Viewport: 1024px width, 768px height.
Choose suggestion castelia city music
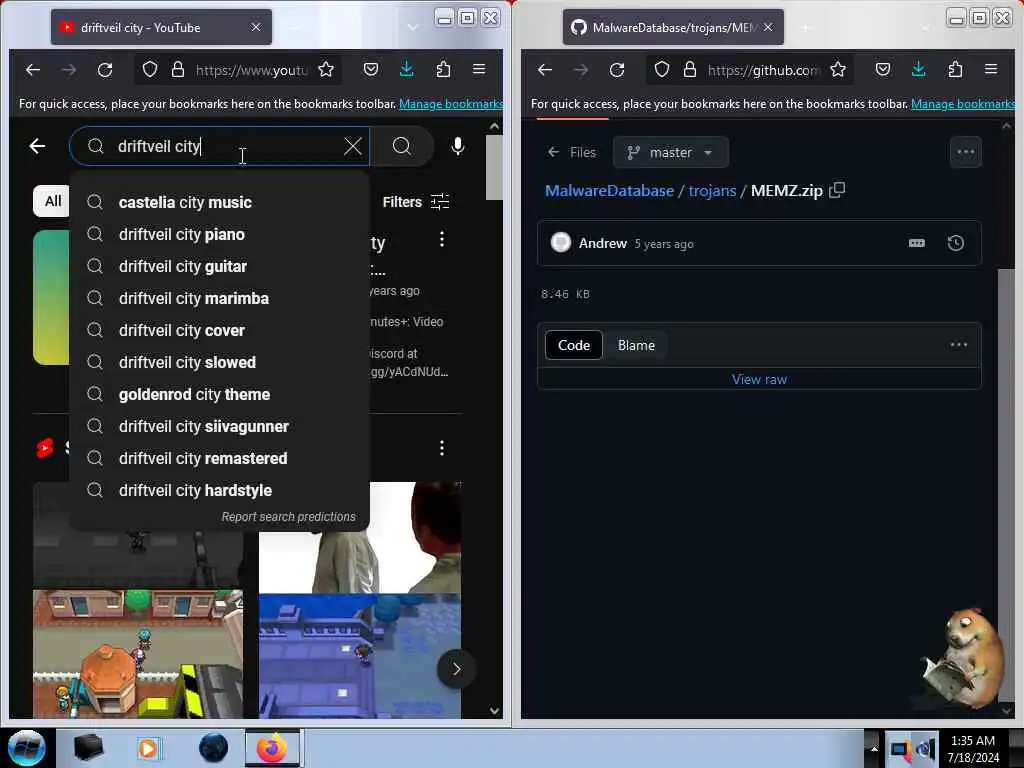[219, 202]
